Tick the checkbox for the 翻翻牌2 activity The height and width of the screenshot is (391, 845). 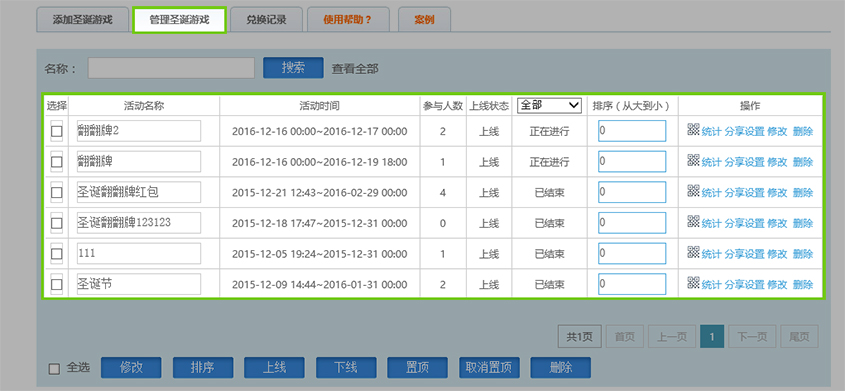[56, 131]
